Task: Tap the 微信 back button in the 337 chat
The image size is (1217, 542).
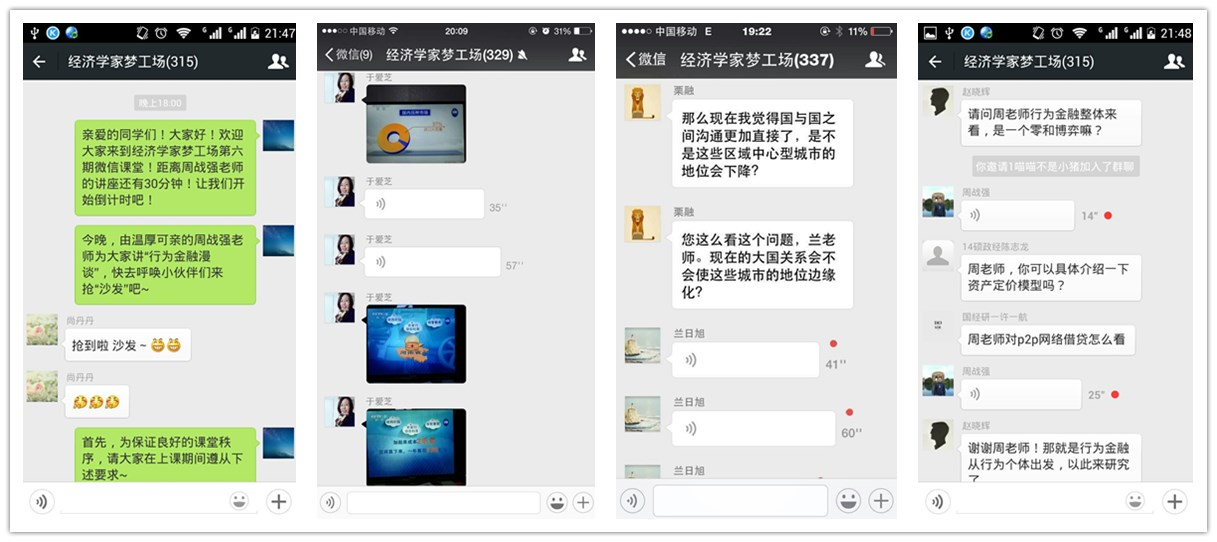Action: [645, 60]
